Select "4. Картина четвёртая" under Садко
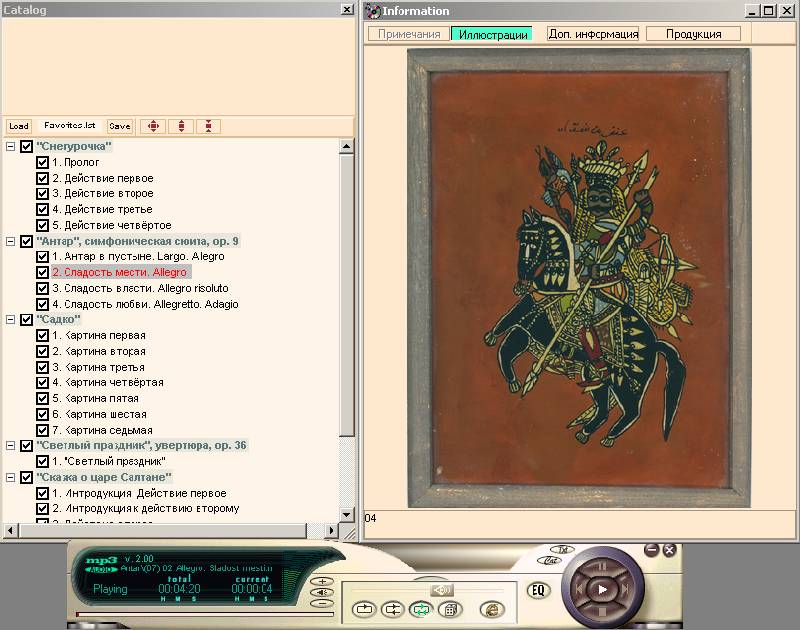The width and height of the screenshot is (800, 630). [108, 383]
